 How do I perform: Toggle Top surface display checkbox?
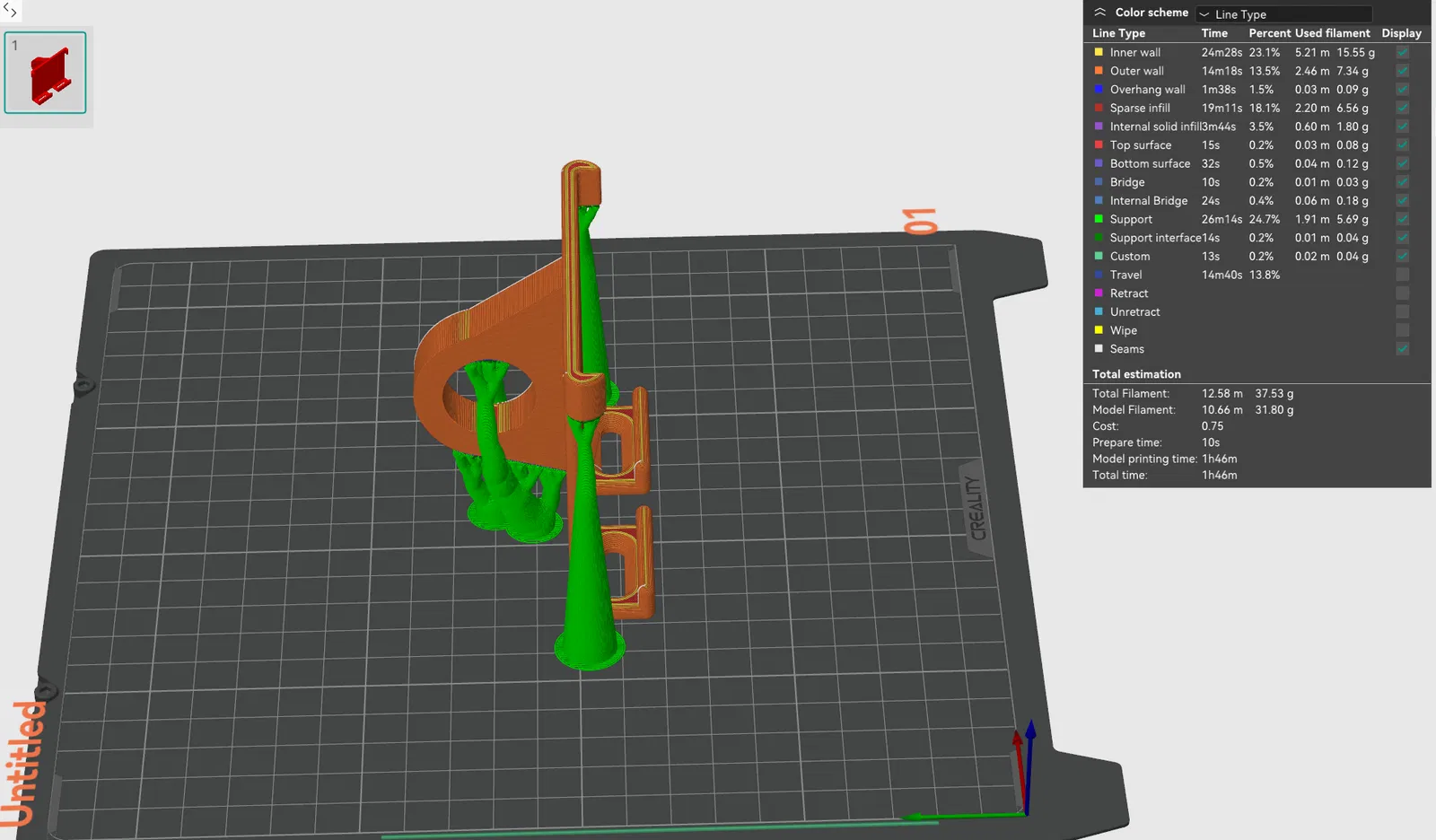click(1402, 145)
